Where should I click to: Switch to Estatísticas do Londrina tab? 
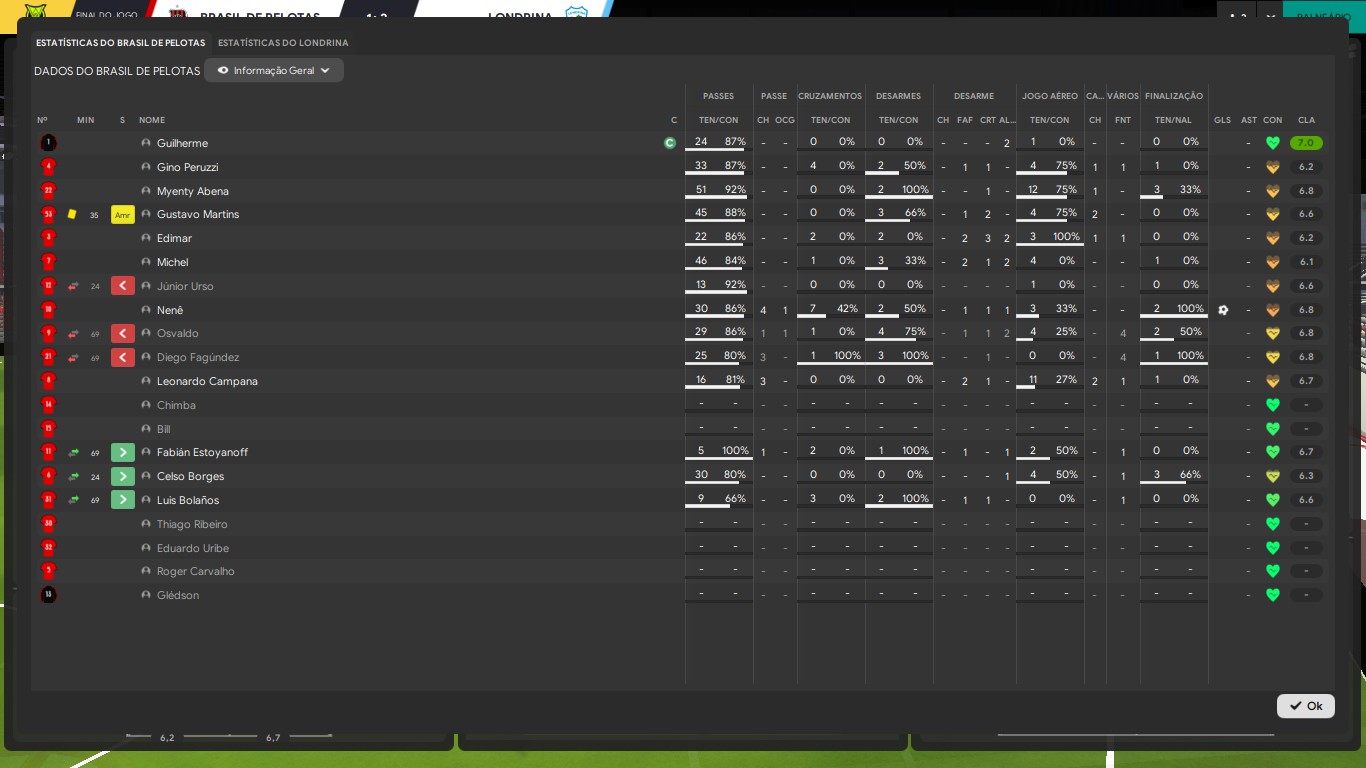tap(283, 43)
